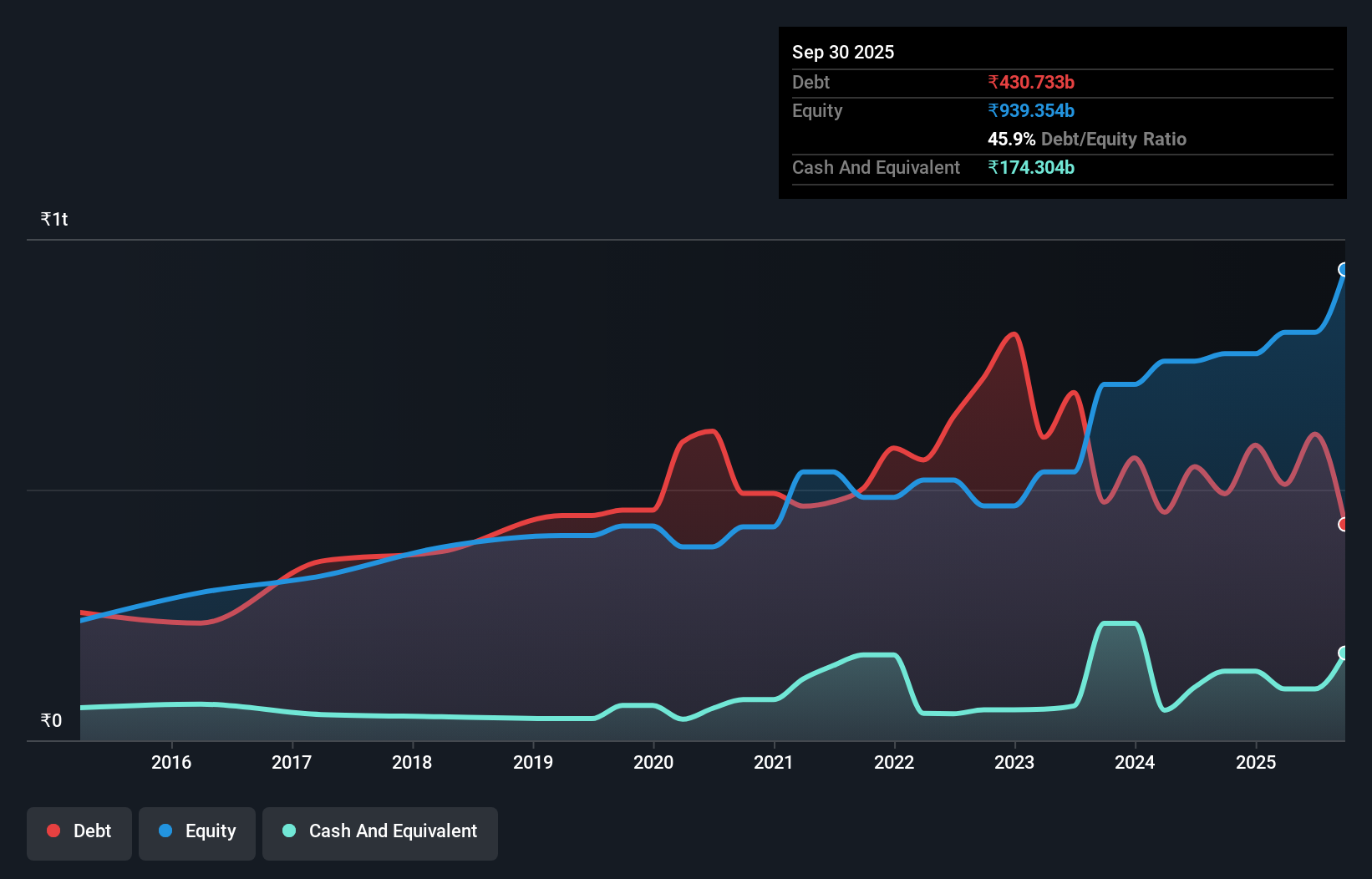Toggle the Equity series visibility
Viewport: 1372px width, 879px height.
point(196,832)
